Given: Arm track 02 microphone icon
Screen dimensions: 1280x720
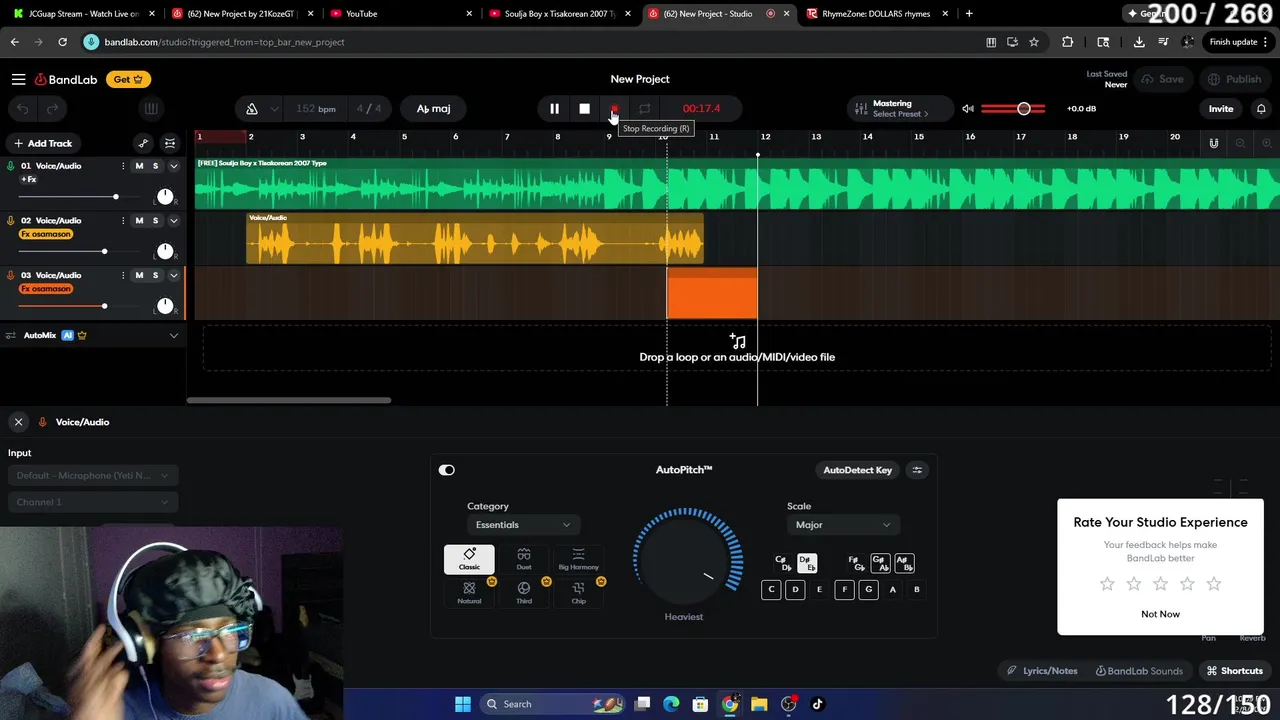Looking at the screenshot, I should (x=11, y=221).
